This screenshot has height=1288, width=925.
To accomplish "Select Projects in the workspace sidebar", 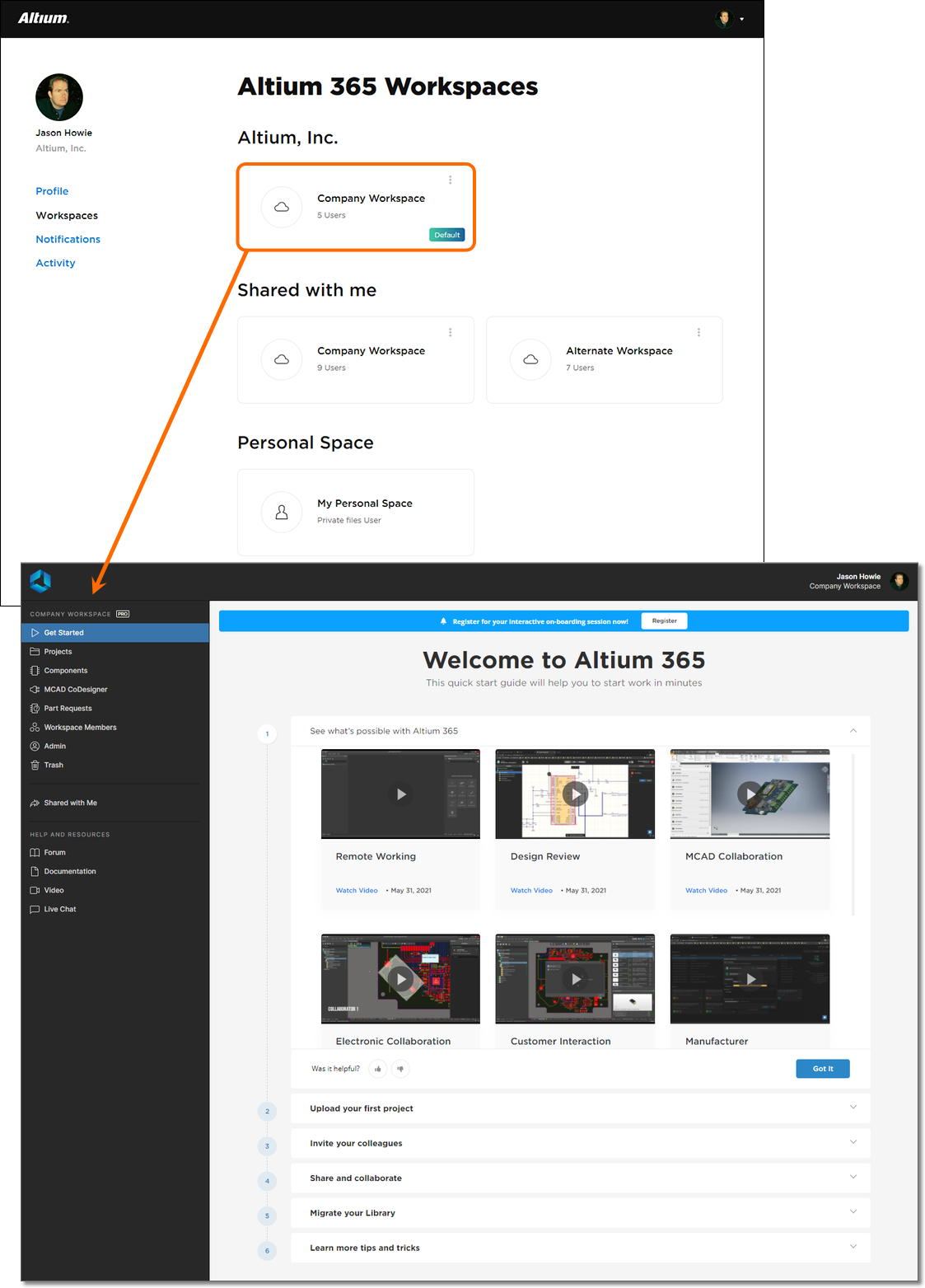I will click(x=58, y=652).
